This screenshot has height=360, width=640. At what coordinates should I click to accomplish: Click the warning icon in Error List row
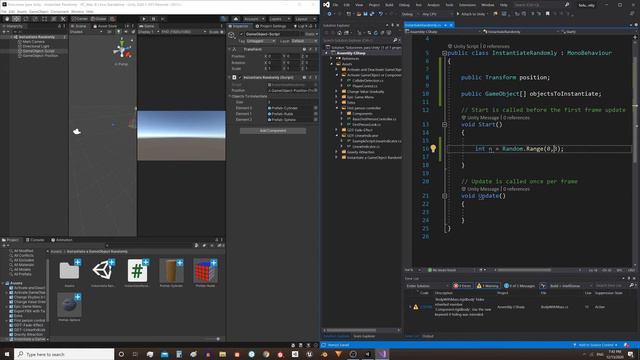tap(416, 307)
